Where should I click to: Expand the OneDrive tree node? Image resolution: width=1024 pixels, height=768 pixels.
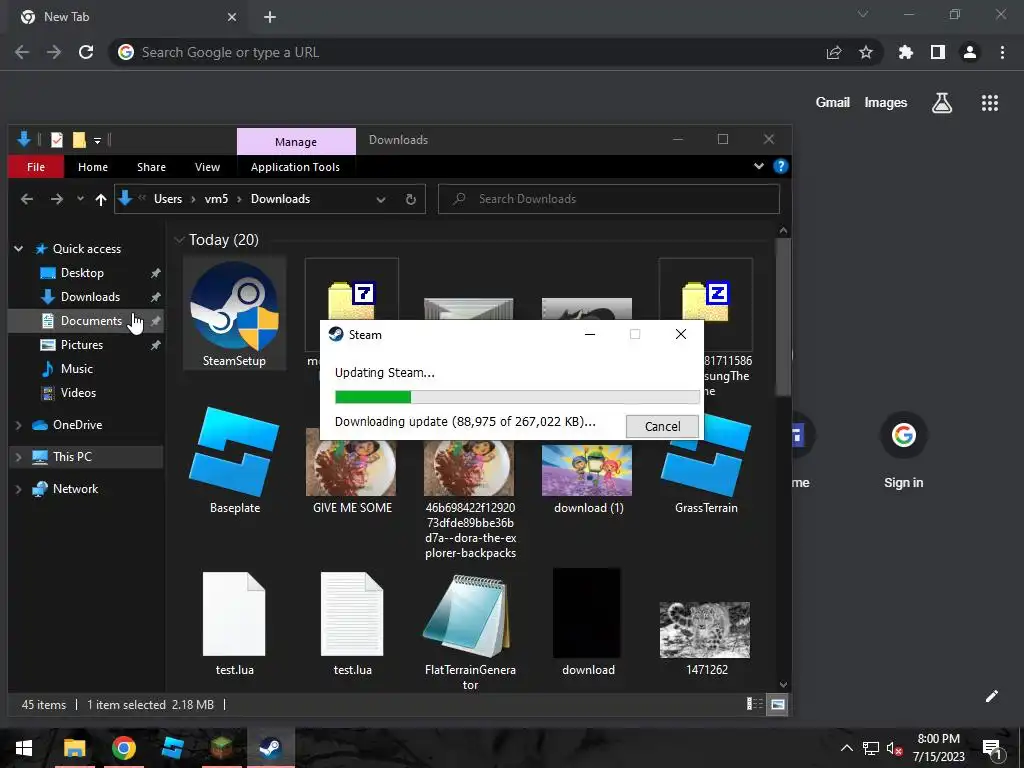(x=18, y=425)
